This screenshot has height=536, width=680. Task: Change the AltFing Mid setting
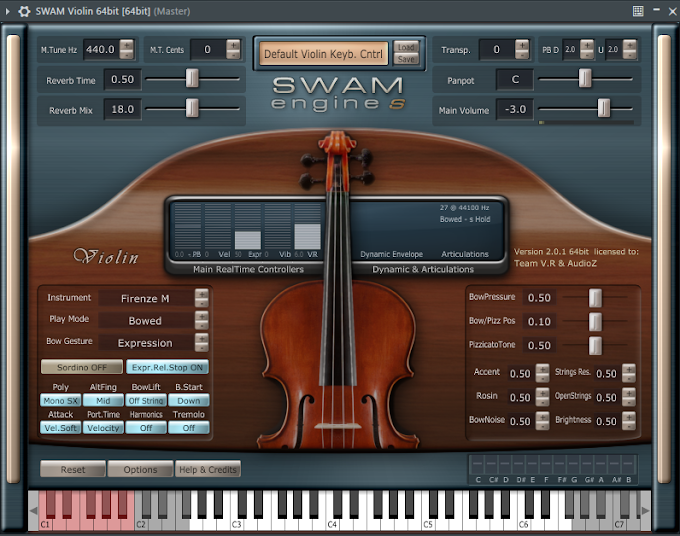[x=103, y=401]
